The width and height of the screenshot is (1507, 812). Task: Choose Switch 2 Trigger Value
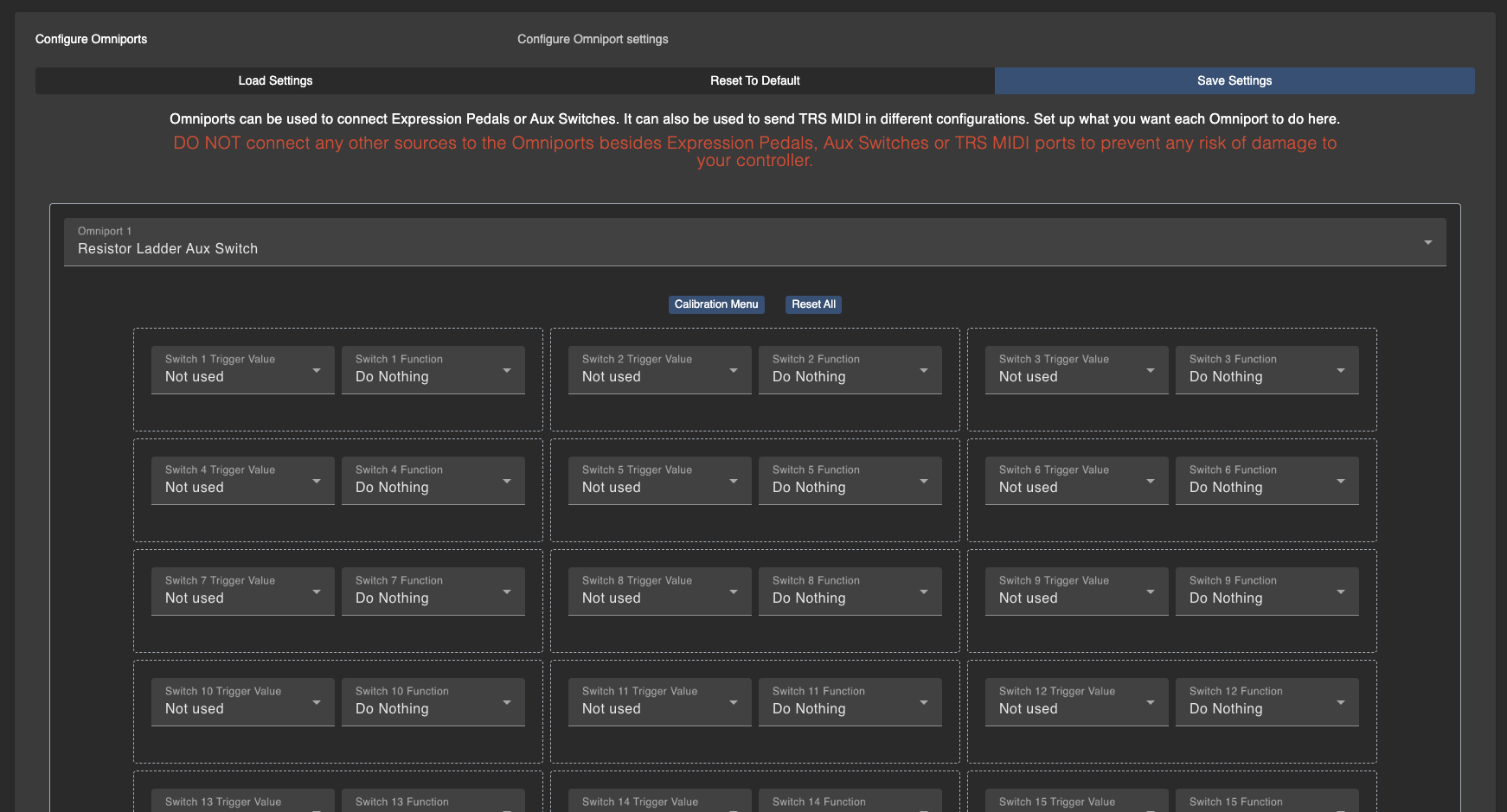659,370
